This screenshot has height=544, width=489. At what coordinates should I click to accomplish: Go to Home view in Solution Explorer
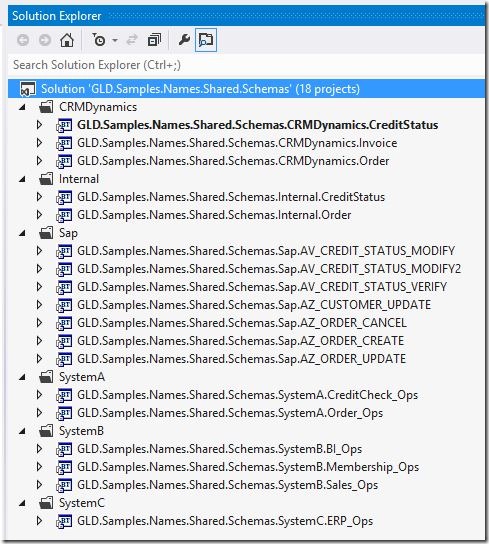[67, 40]
